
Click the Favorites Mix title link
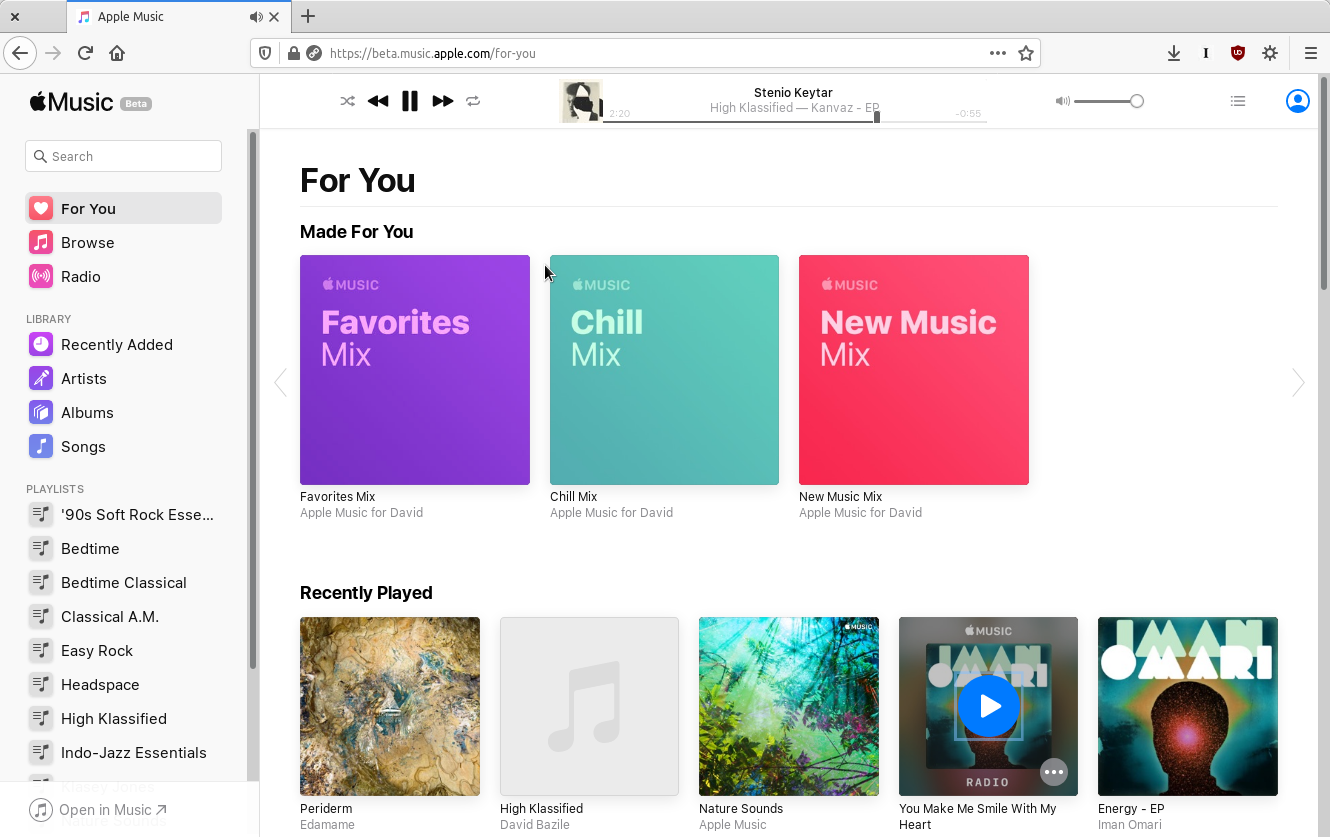click(x=338, y=496)
